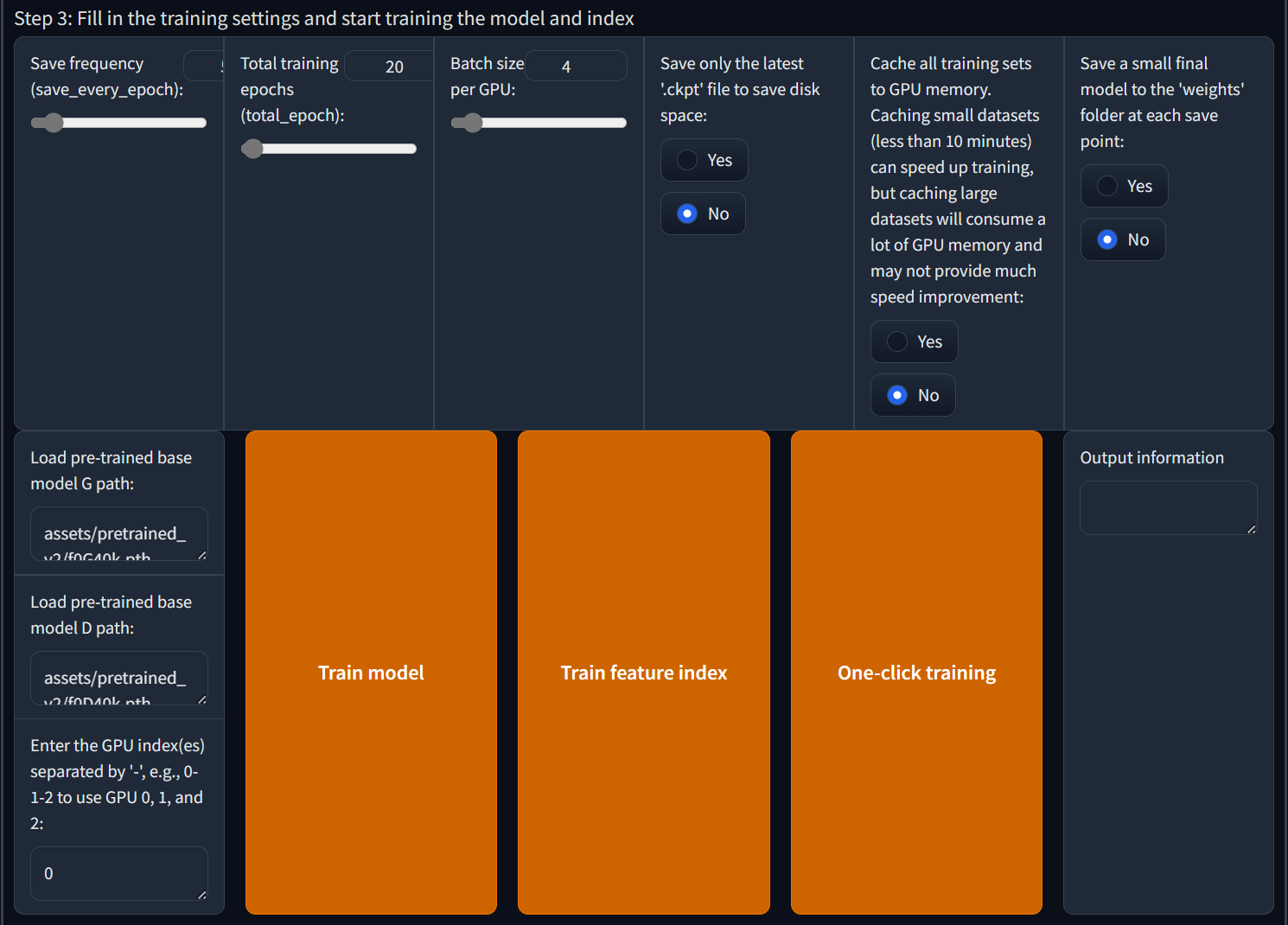Select Yes to save small final model

pyautogui.click(x=1107, y=186)
